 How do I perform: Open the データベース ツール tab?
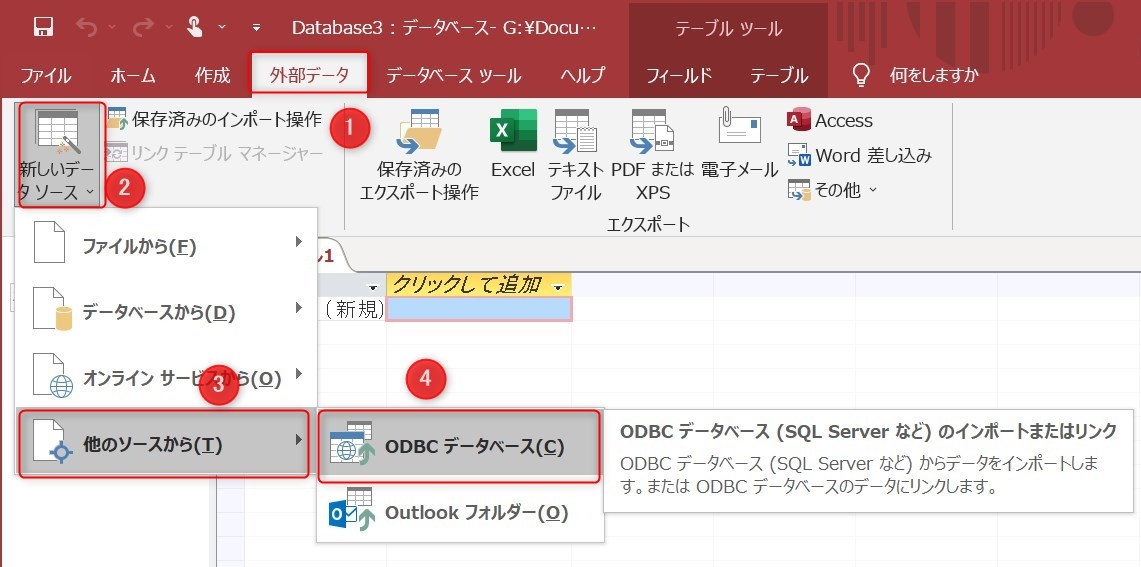click(x=453, y=75)
